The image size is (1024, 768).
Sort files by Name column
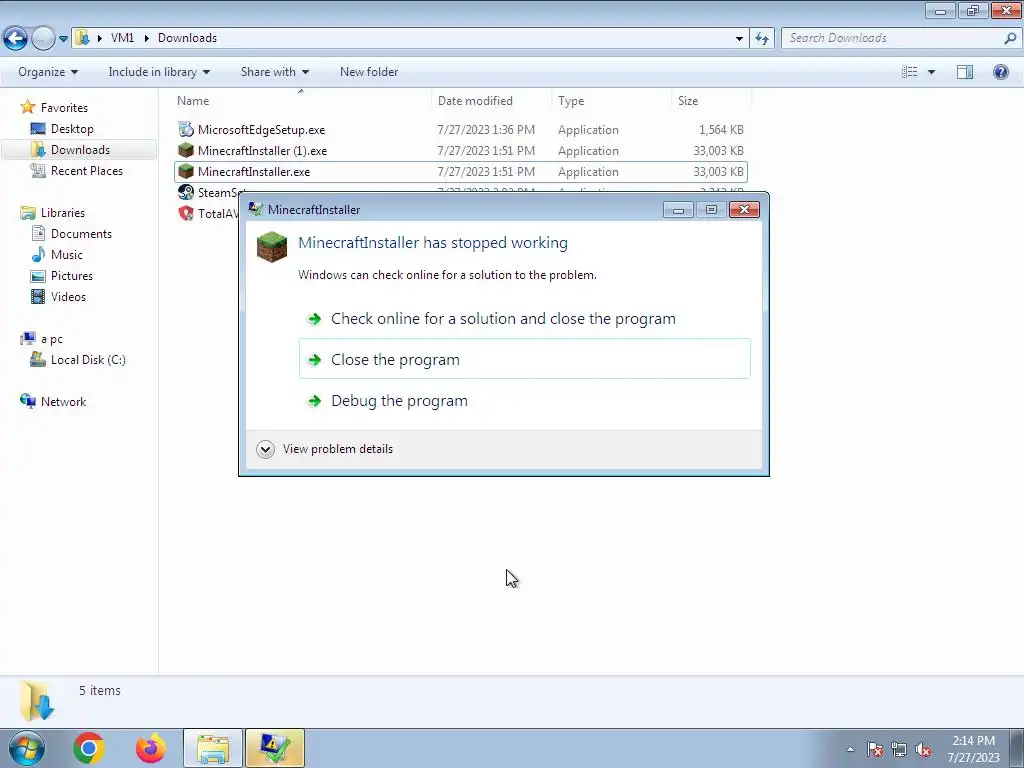(302, 101)
